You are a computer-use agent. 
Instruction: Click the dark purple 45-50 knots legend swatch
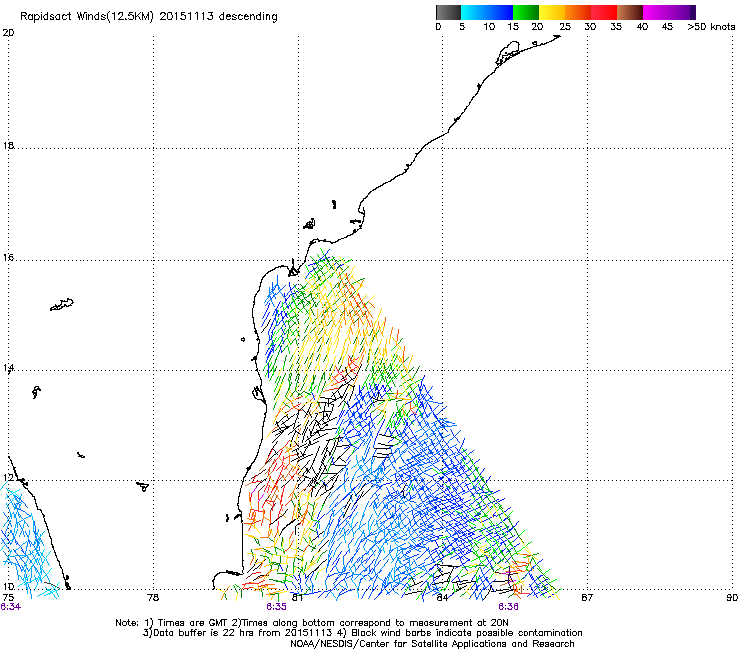(682, 12)
